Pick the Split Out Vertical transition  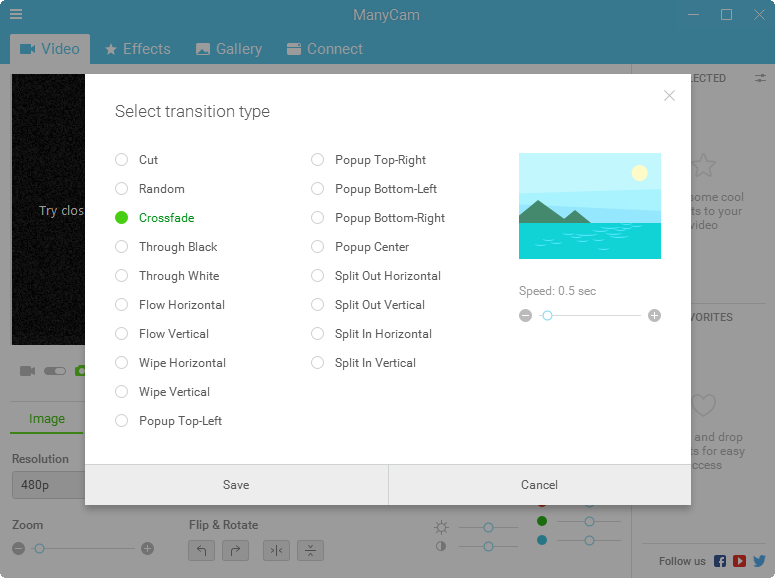(x=317, y=305)
